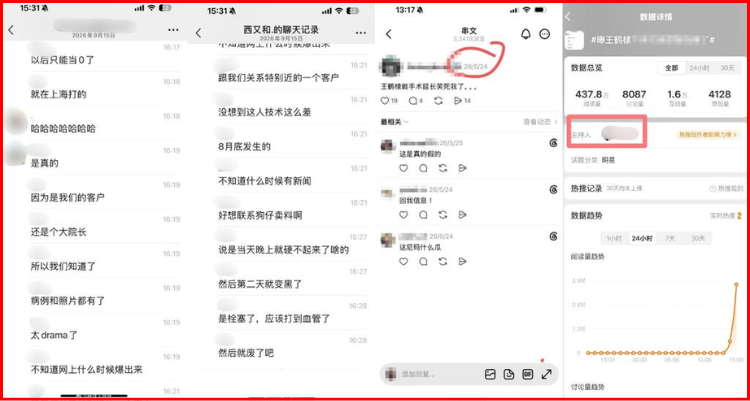Screen dimensions: 750x401
Task: Open the circled more-options icon beside the bell
Action: (545, 34)
